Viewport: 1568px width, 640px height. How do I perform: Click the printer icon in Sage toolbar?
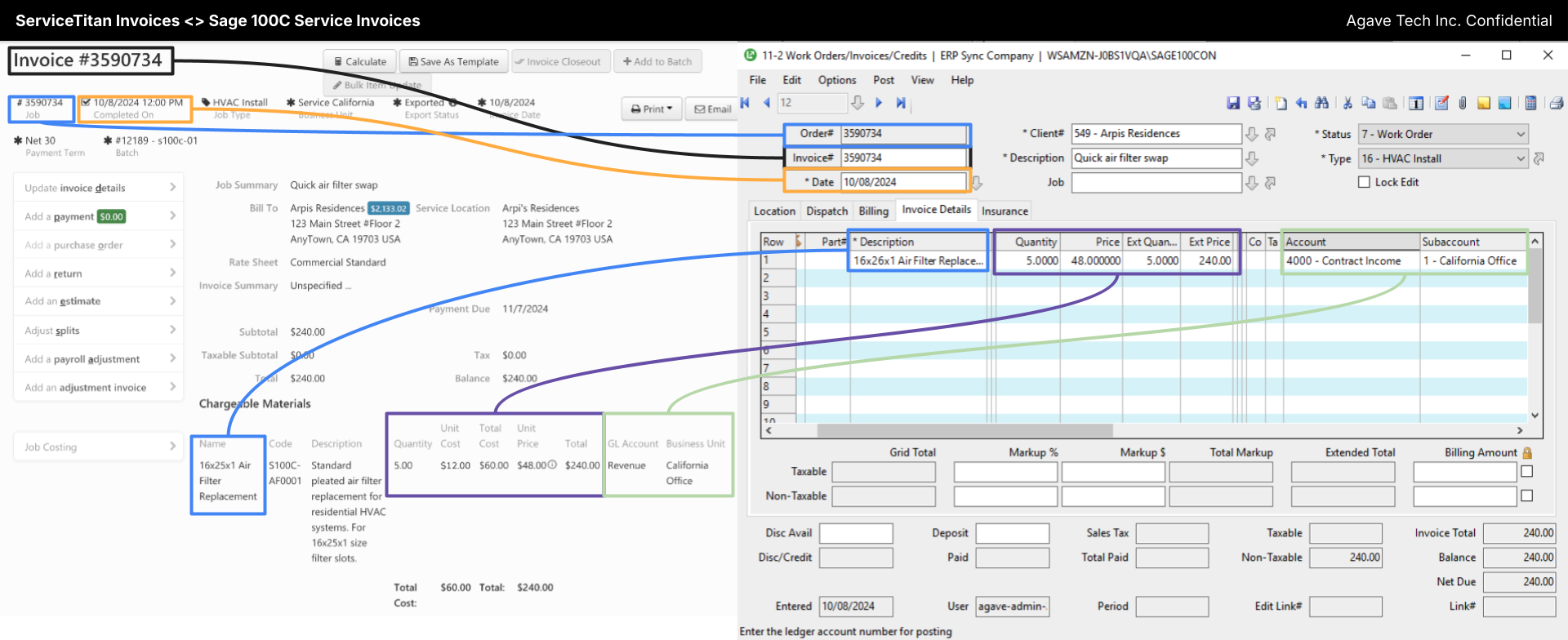coord(1556,103)
